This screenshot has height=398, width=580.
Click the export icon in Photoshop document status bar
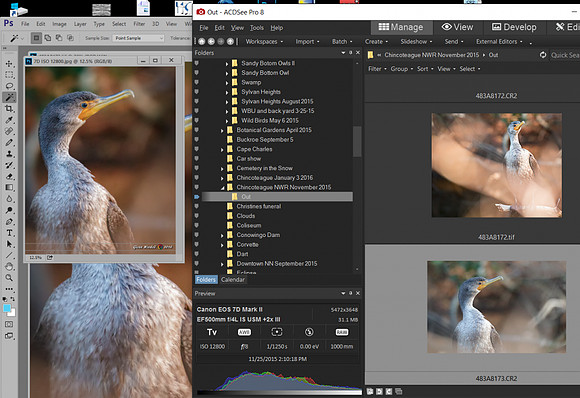point(50,257)
